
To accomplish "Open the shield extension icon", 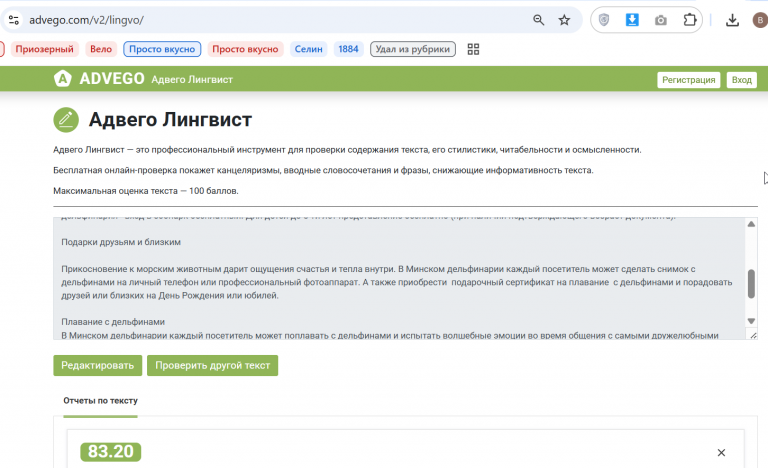I will [x=604, y=20].
